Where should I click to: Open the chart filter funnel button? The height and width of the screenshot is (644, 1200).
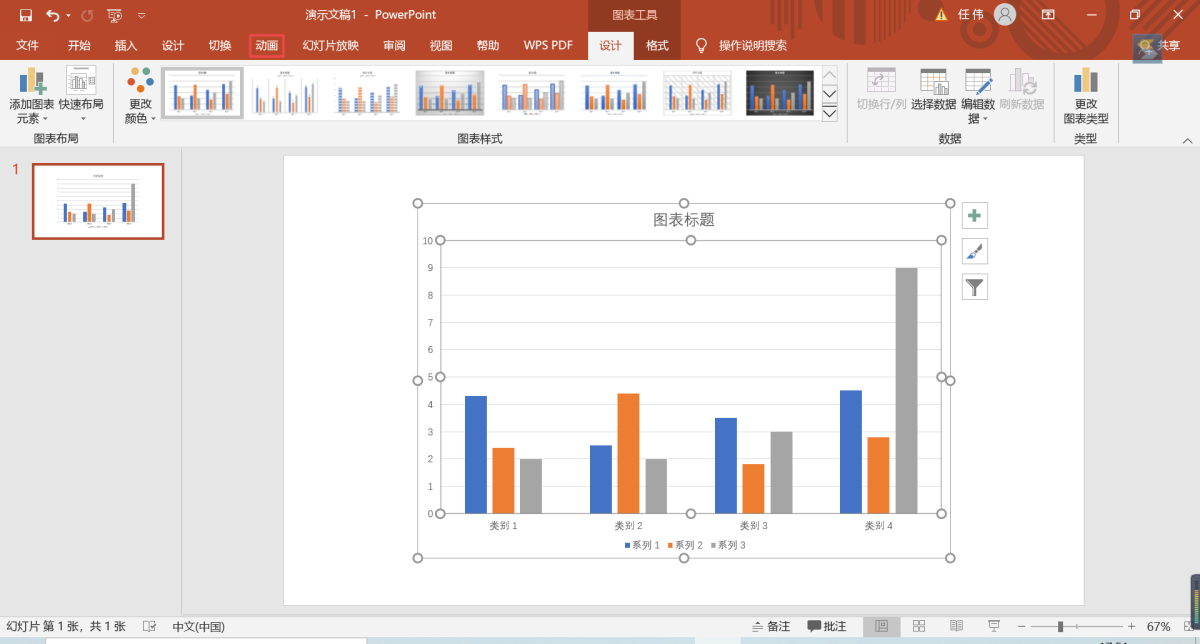974,288
